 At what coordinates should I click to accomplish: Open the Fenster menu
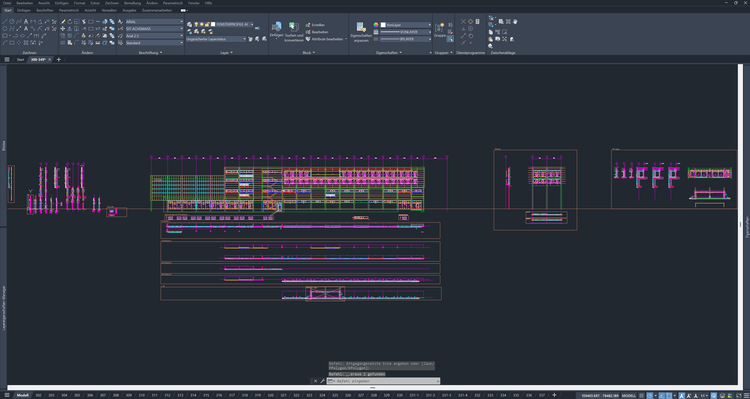(194, 3)
